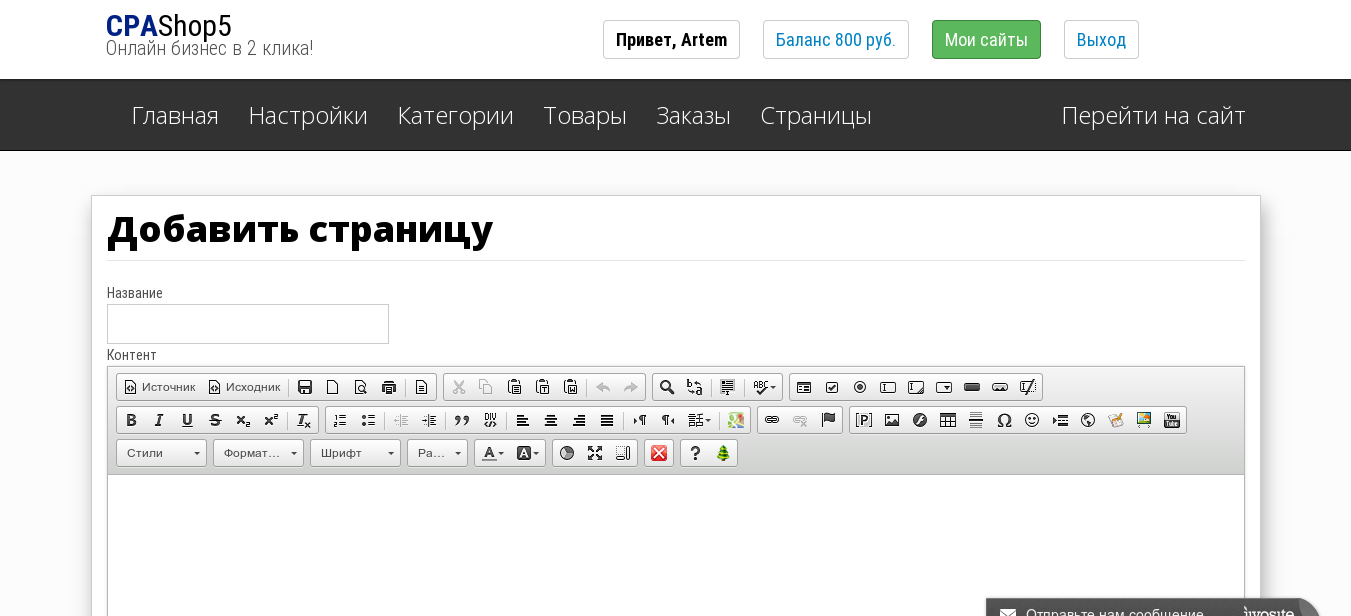This screenshot has height=616, width=1351.
Task: Insert an image
Action: click(x=892, y=420)
